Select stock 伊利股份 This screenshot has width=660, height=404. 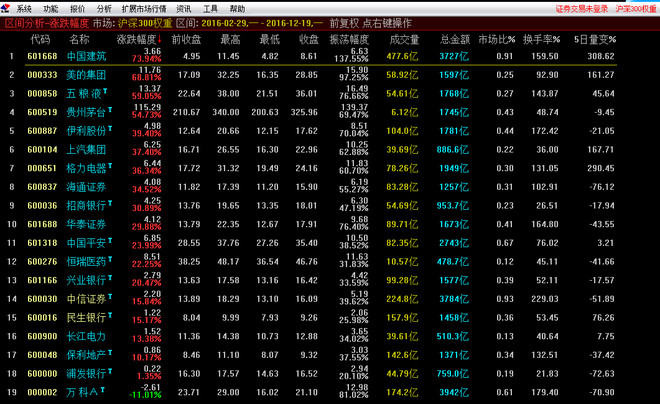click(x=86, y=131)
